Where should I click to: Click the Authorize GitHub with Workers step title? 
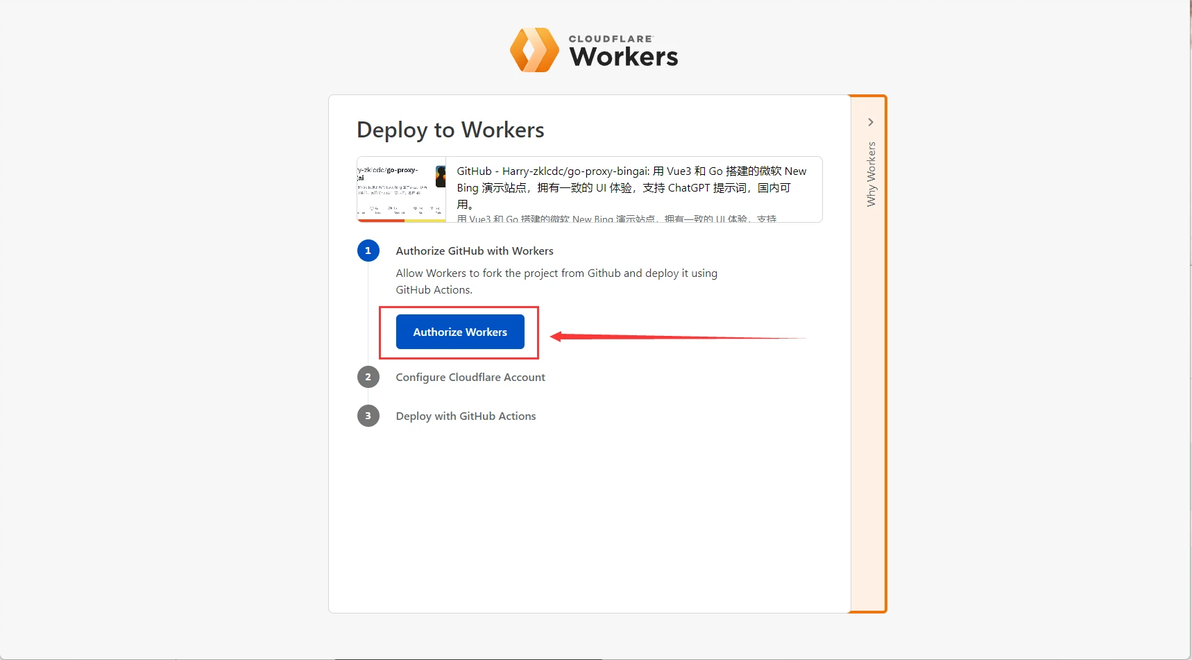point(474,251)
